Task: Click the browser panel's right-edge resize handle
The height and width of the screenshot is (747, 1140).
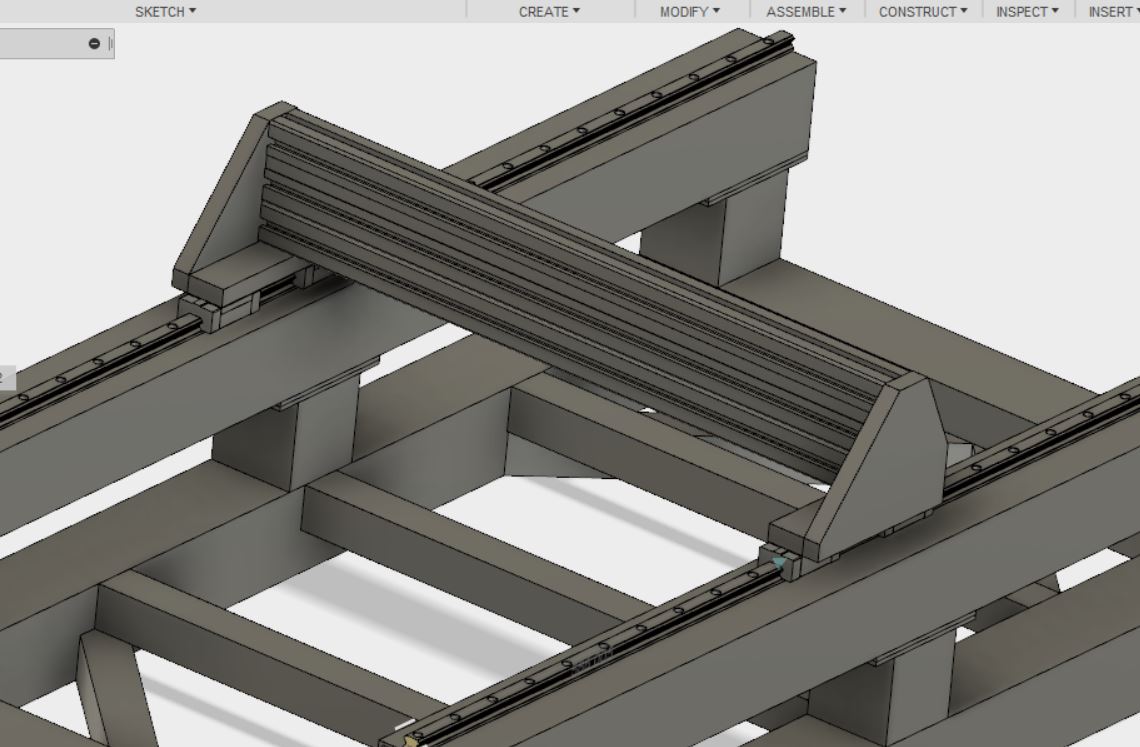Action: 110,43
